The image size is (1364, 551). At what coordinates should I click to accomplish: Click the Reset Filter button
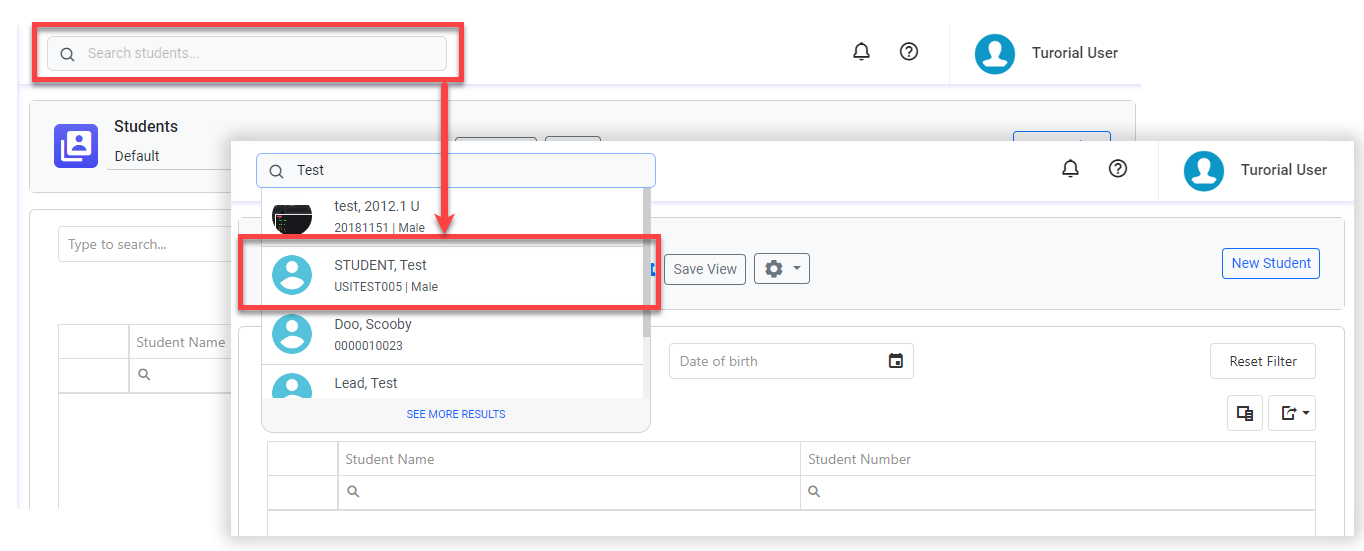tap(1262, 361)
